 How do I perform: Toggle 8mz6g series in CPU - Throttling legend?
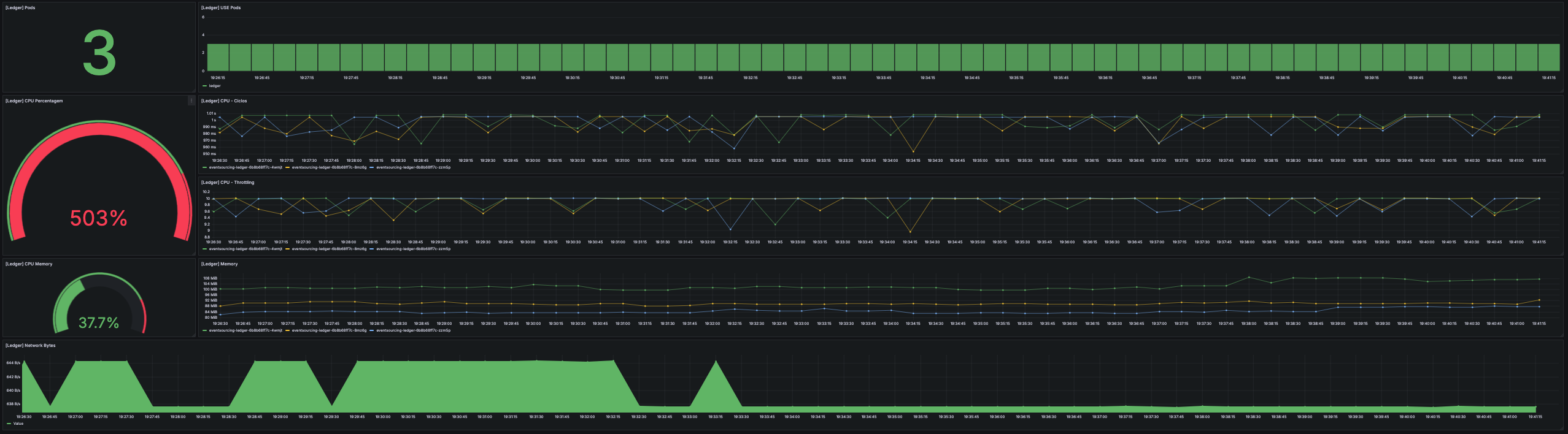tap(329, 249)
